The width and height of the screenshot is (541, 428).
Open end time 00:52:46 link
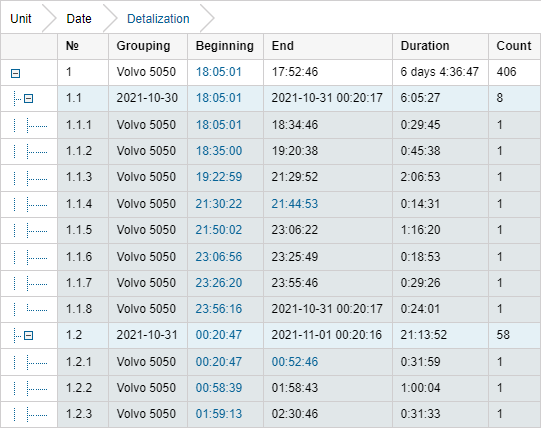295,362
